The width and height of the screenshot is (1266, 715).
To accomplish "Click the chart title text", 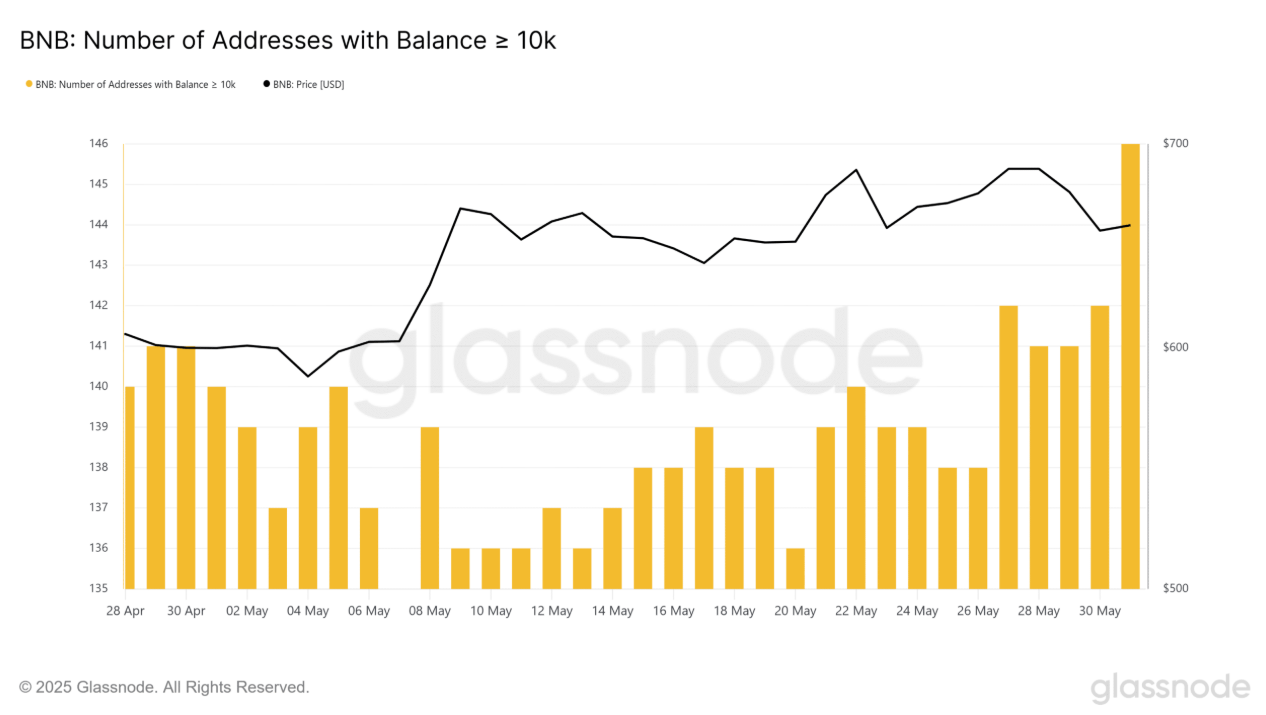I will (288, 41).
